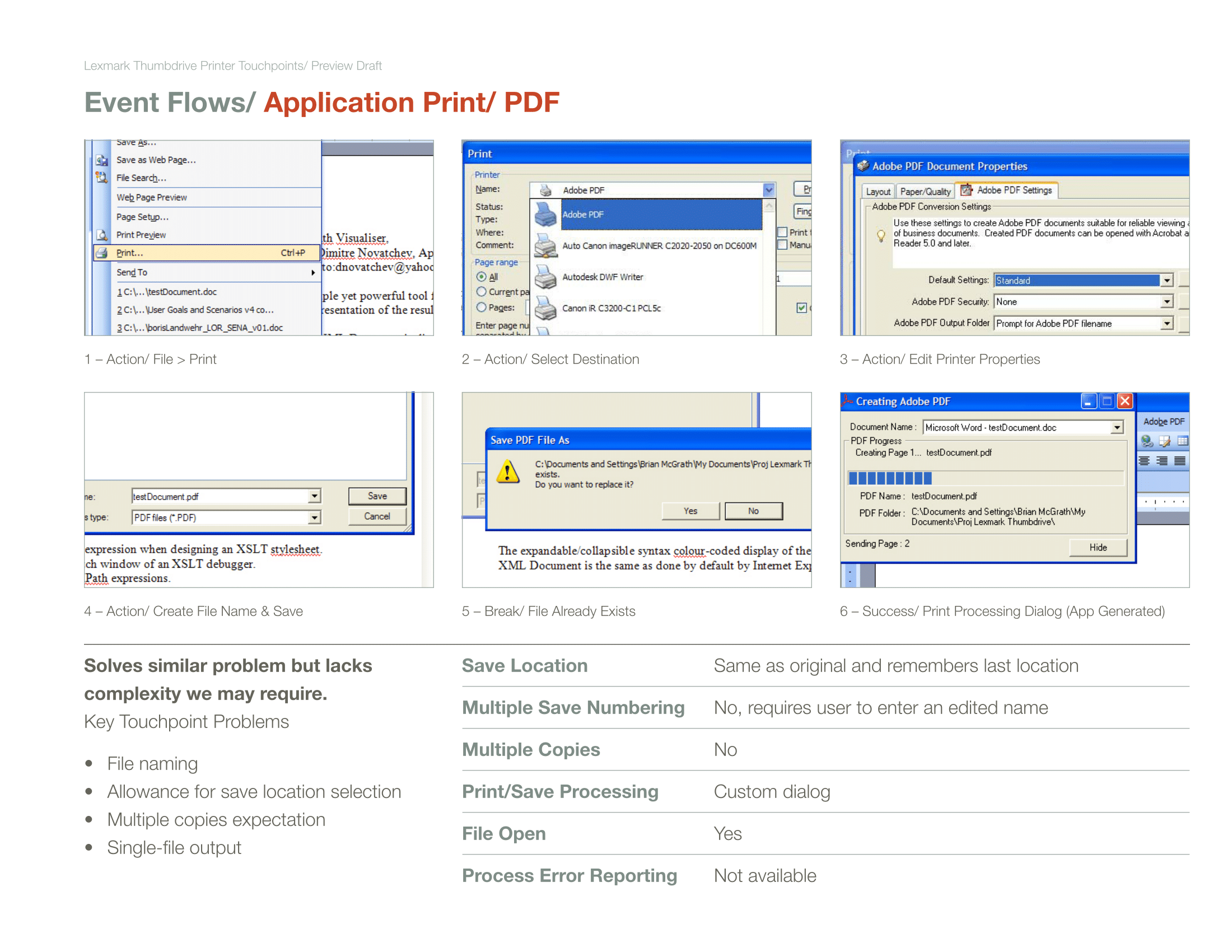
Task: Click the Save button
Action: pos(377,496)
